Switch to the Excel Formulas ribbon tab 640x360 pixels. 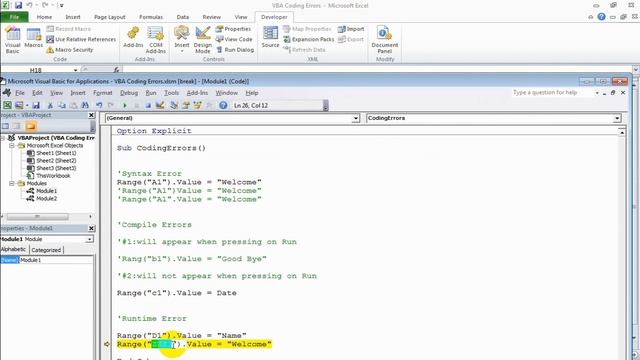point(151,17)
